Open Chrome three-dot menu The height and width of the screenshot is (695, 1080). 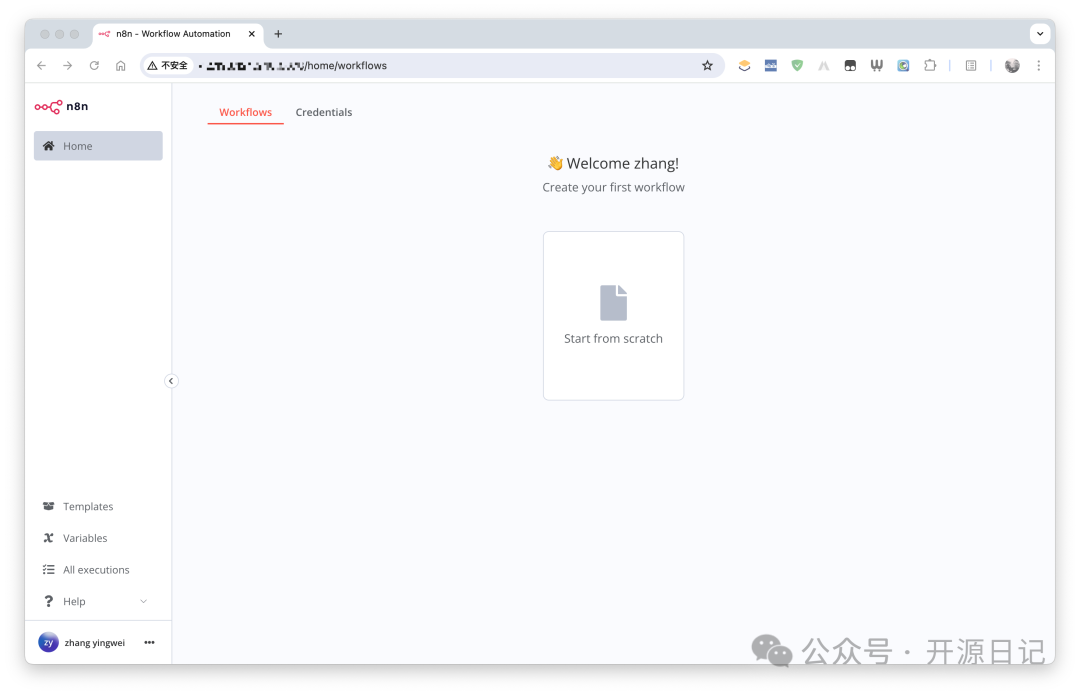pyautogui.click(x=1038, y=66)
